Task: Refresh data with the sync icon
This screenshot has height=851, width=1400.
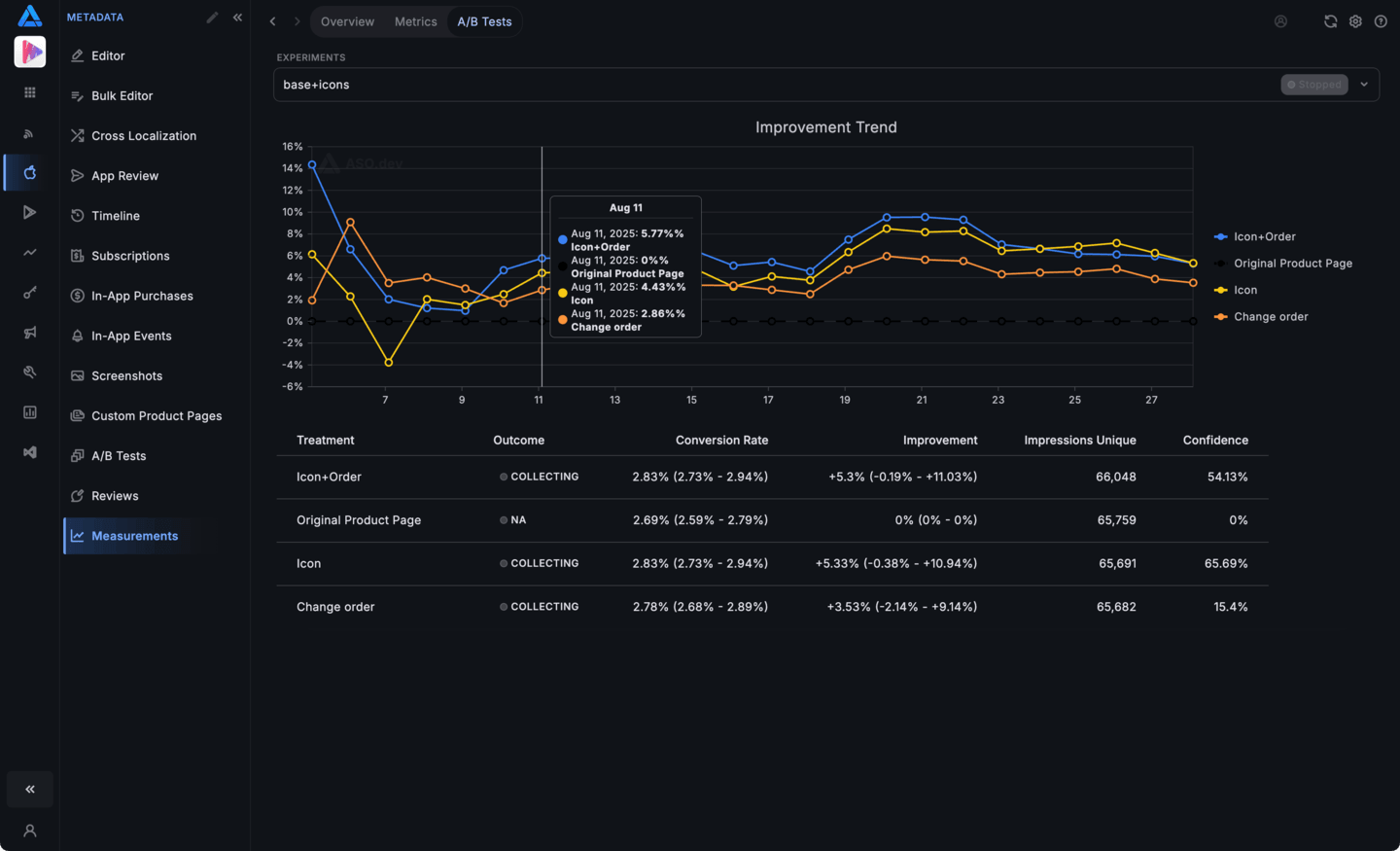Action: (x=1330, y=21)
